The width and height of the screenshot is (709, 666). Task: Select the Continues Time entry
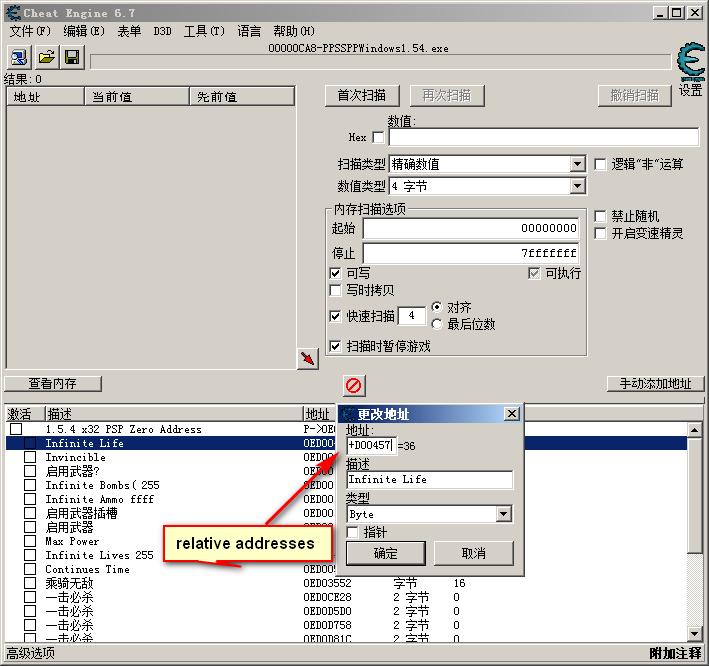coord(87,569)
